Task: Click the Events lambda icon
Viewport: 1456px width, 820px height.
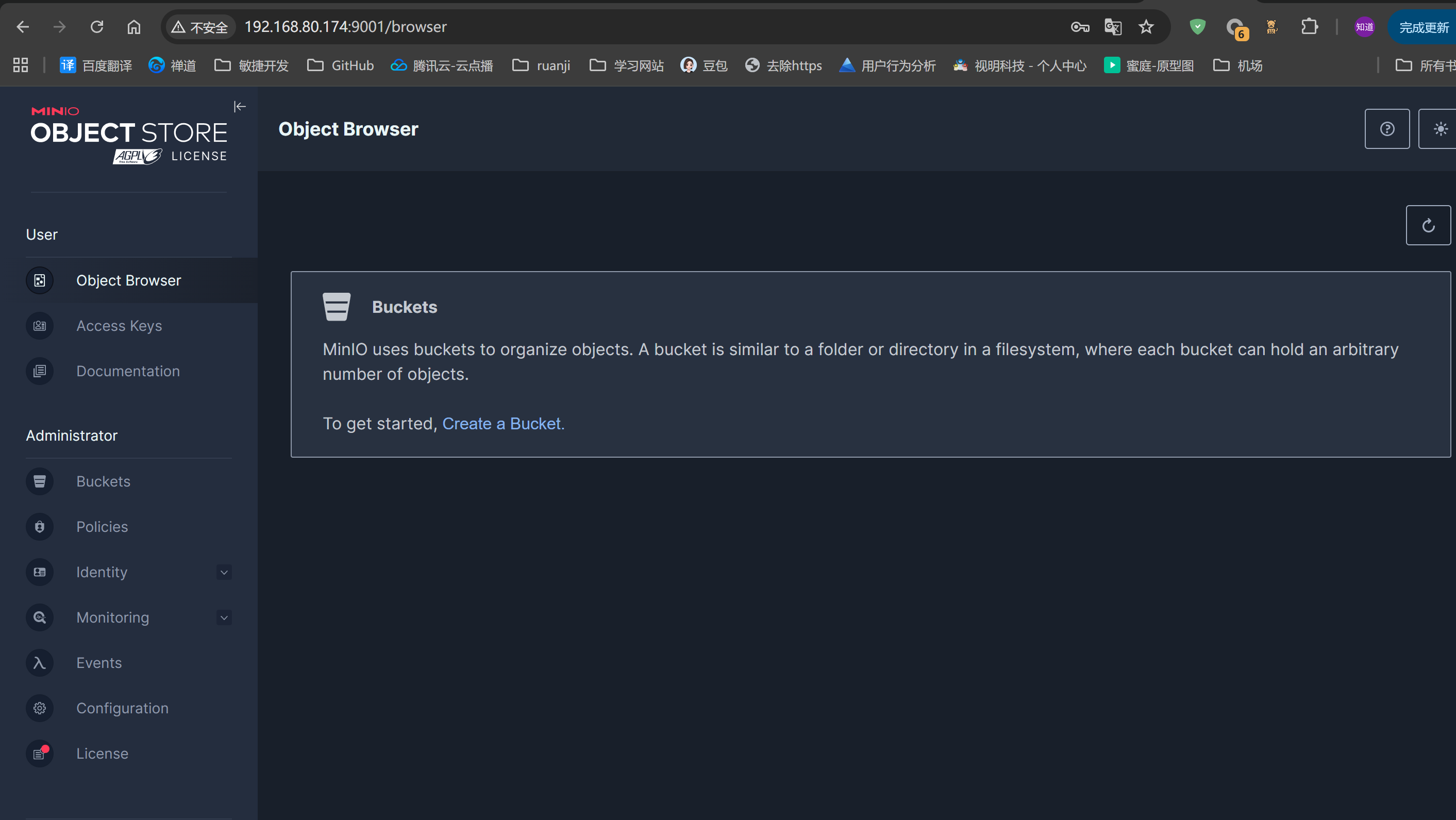Action: 40,662
